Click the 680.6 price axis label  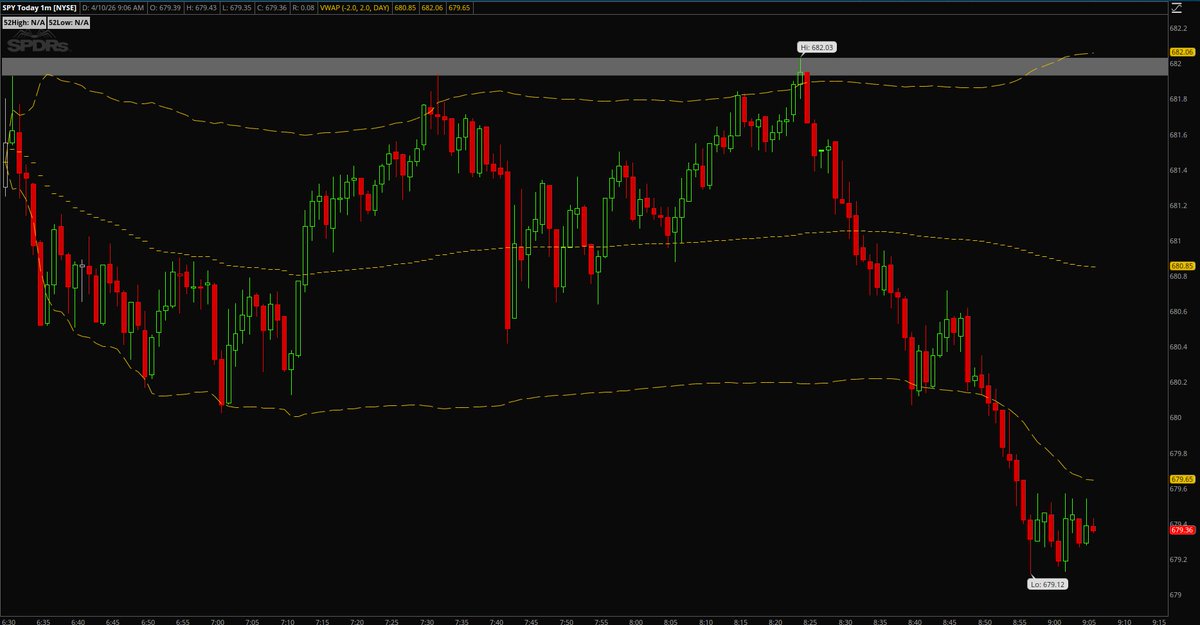tap(1178, 312)
